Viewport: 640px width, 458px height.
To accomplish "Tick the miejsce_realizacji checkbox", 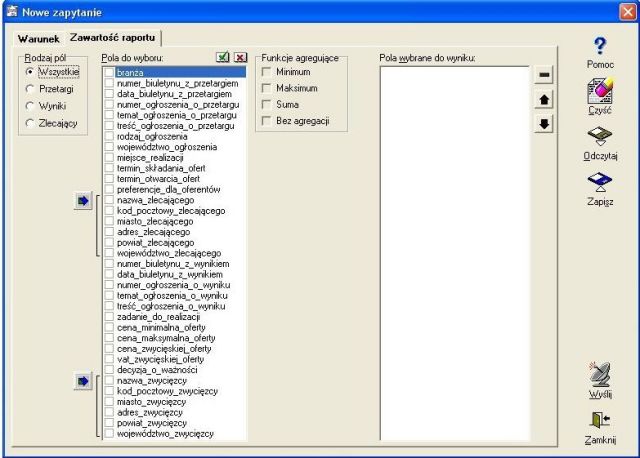I will [109, 158].
